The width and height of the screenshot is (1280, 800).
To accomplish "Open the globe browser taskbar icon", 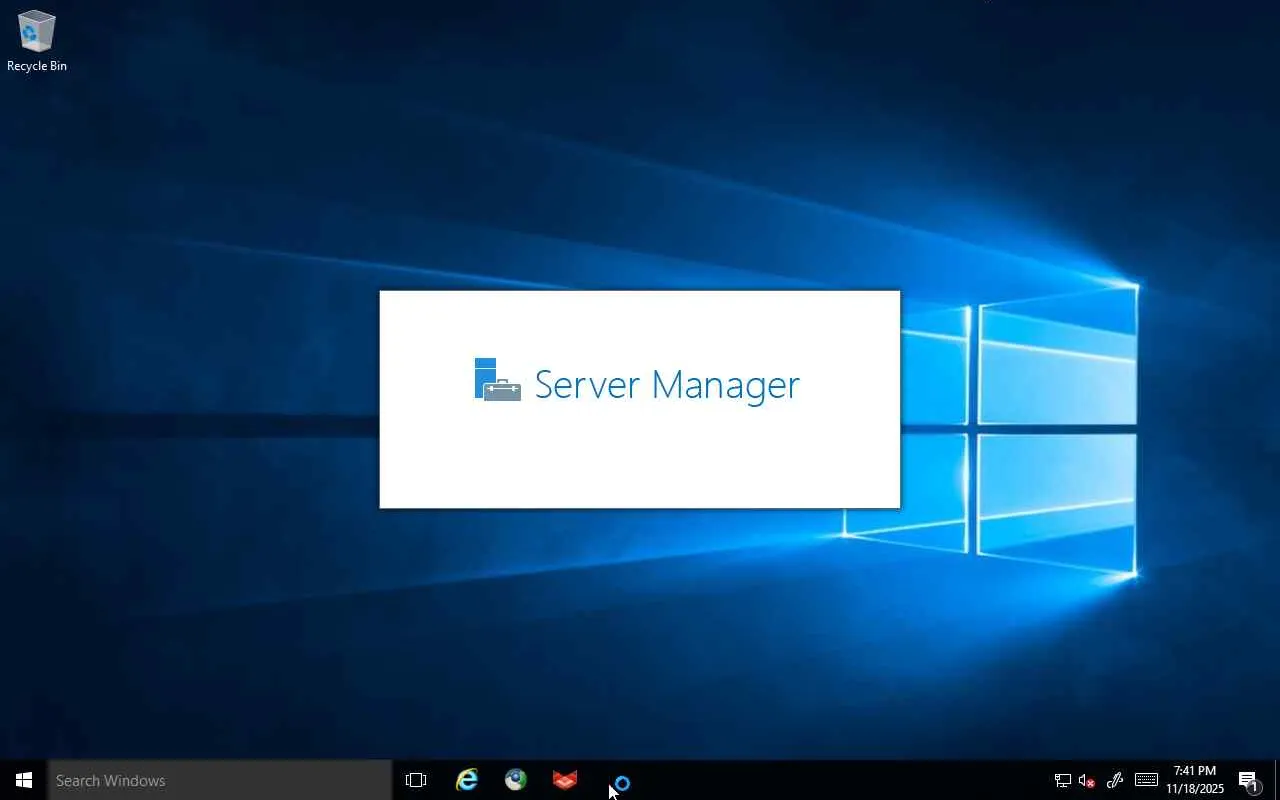I will tap(516, 780).
